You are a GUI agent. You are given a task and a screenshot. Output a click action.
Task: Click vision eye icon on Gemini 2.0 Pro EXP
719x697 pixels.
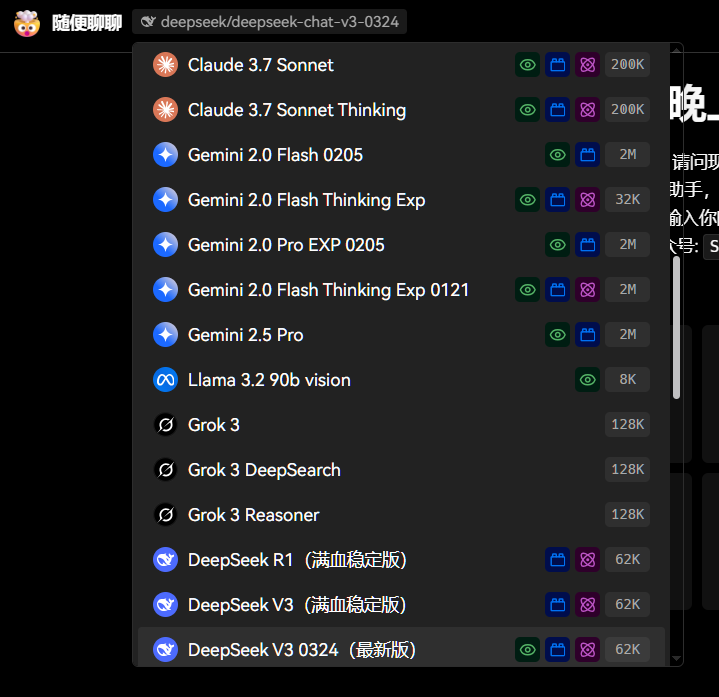coord(558,244)
